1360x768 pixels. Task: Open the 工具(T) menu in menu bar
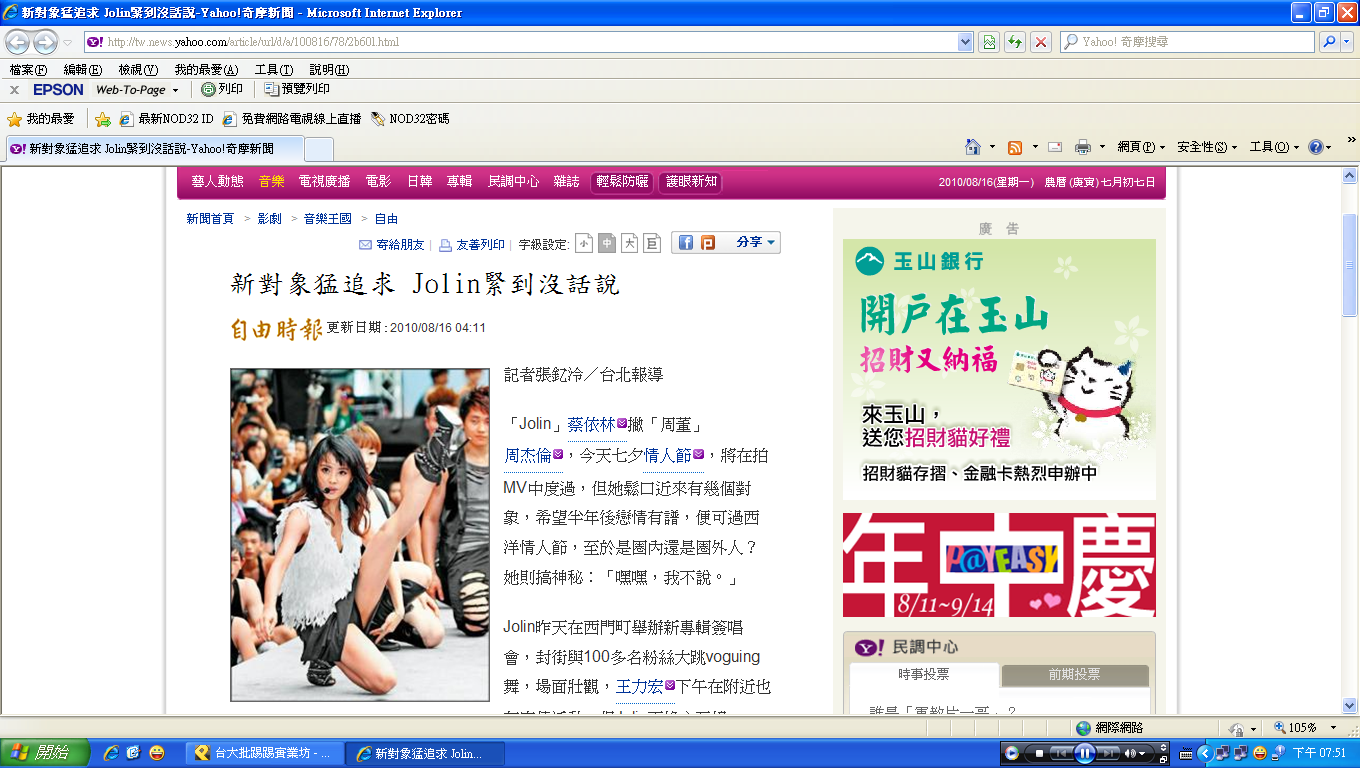(x=274, y=70)
